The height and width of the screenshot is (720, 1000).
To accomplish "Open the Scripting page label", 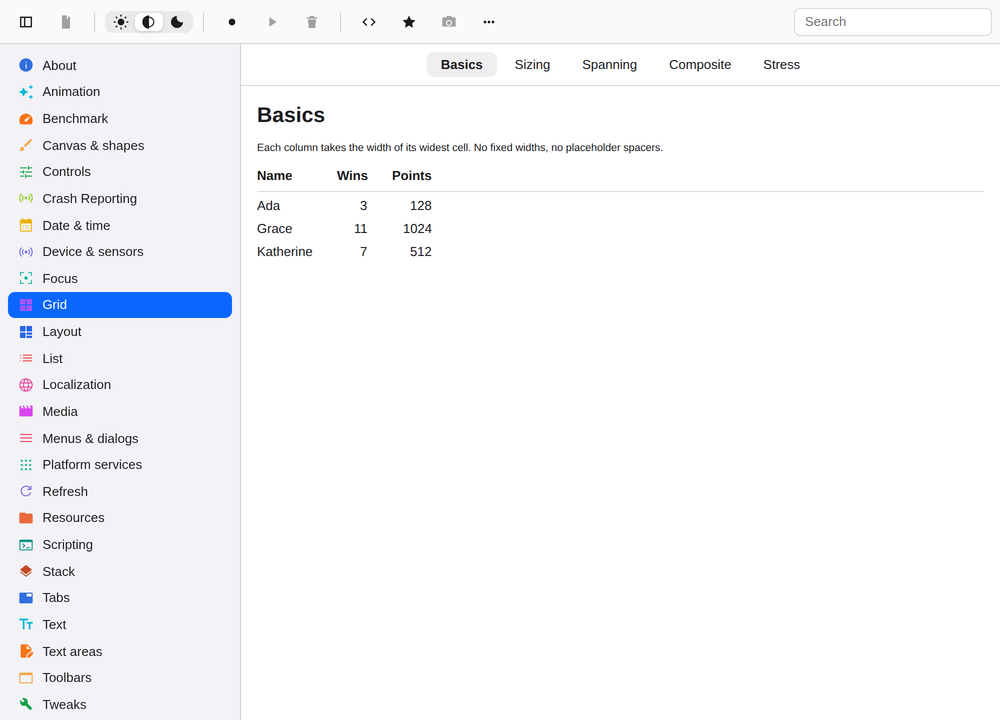I will [x=68, y=545].
